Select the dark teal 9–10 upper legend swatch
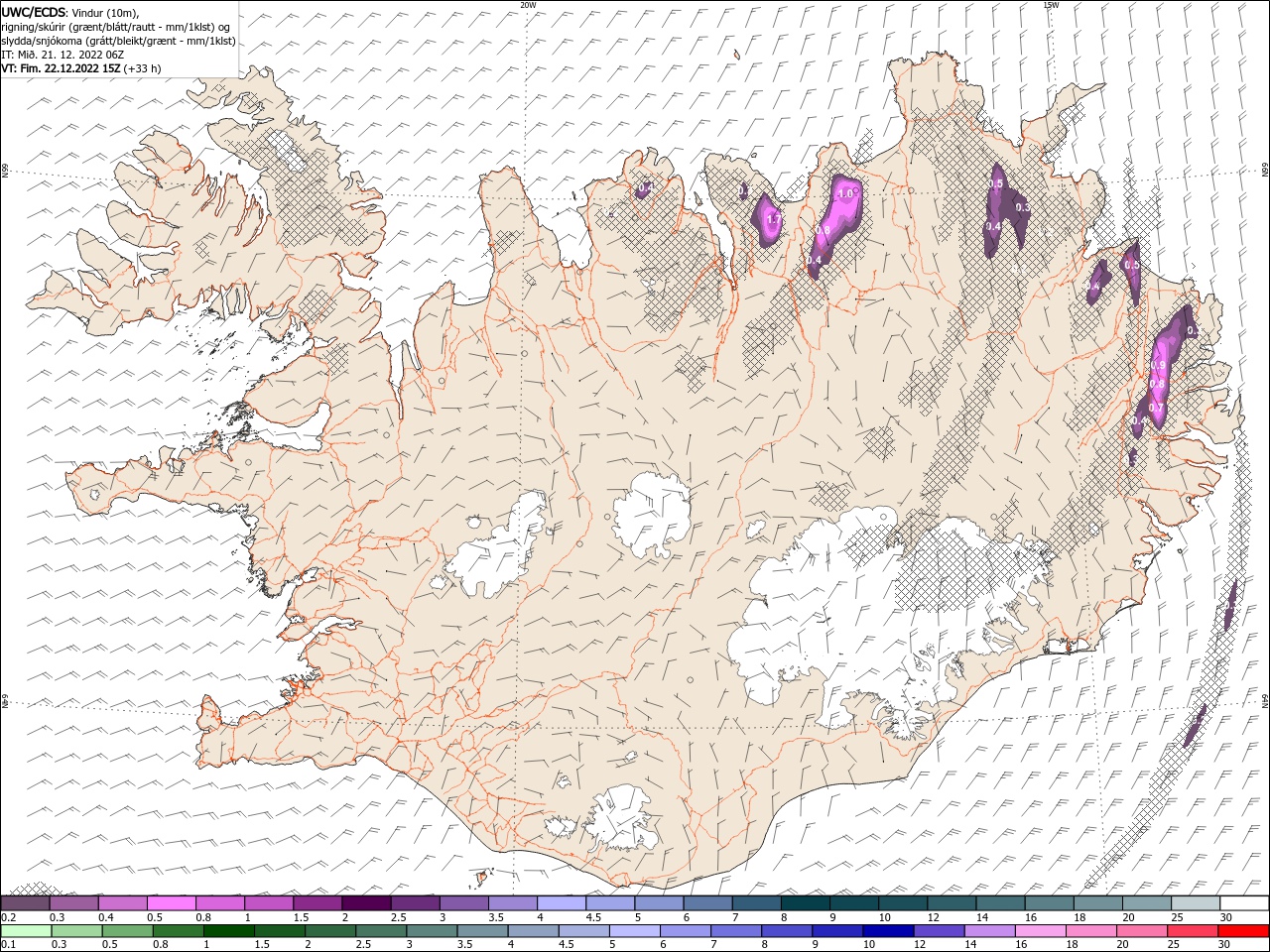This screenshot has width=1270, height=952. coord(854,903)
